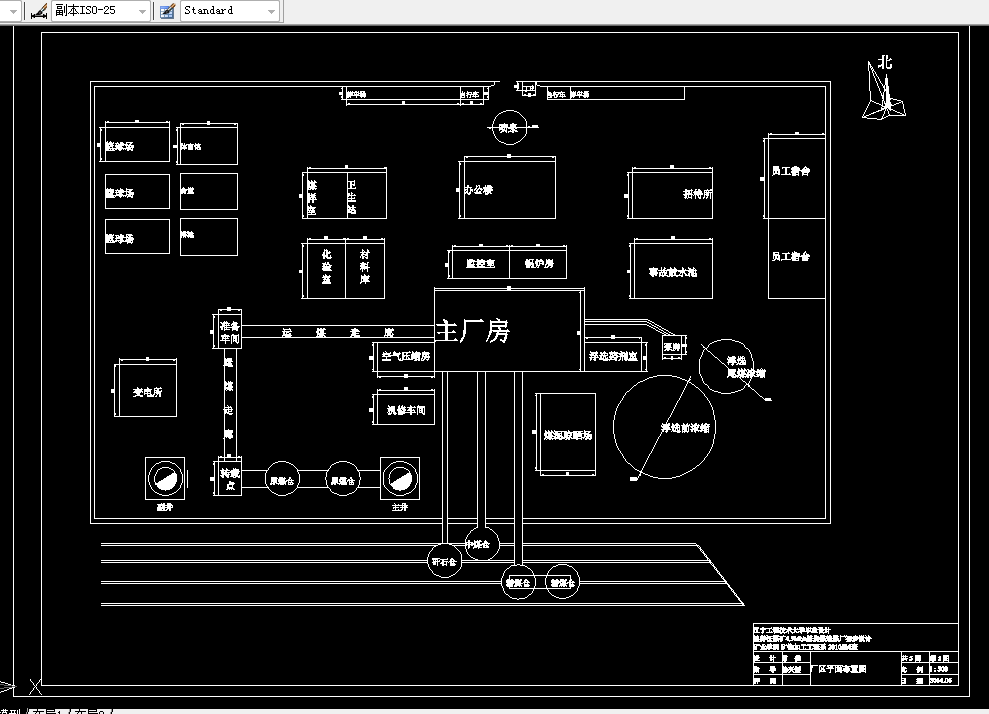The height and width of the screenshot is (714, 989).
Task: Open the Dimension Style manager brush icon
Action: [x=39, y=11]
